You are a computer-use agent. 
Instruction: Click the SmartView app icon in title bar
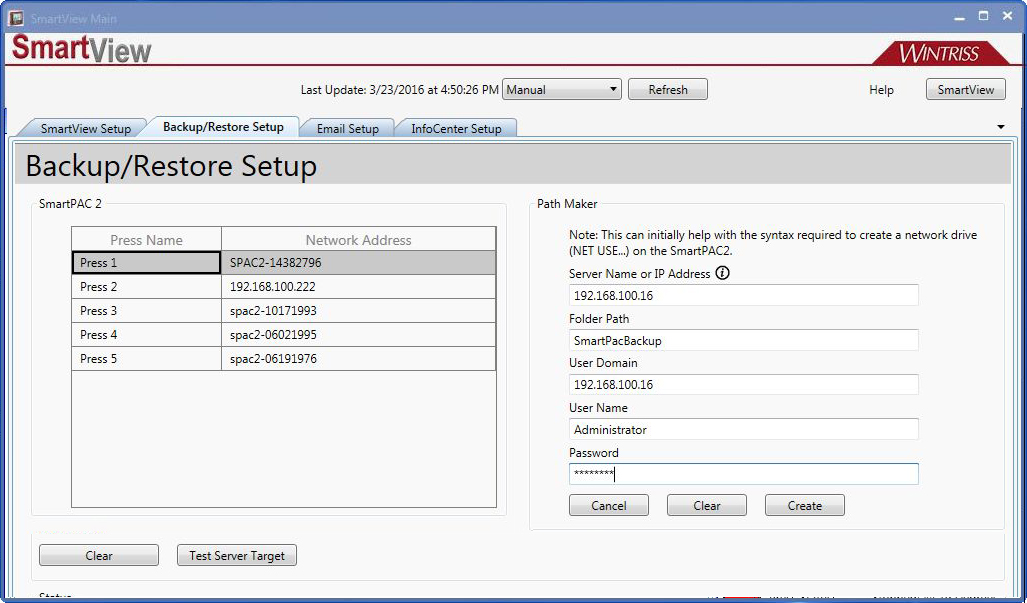point(16,18)
